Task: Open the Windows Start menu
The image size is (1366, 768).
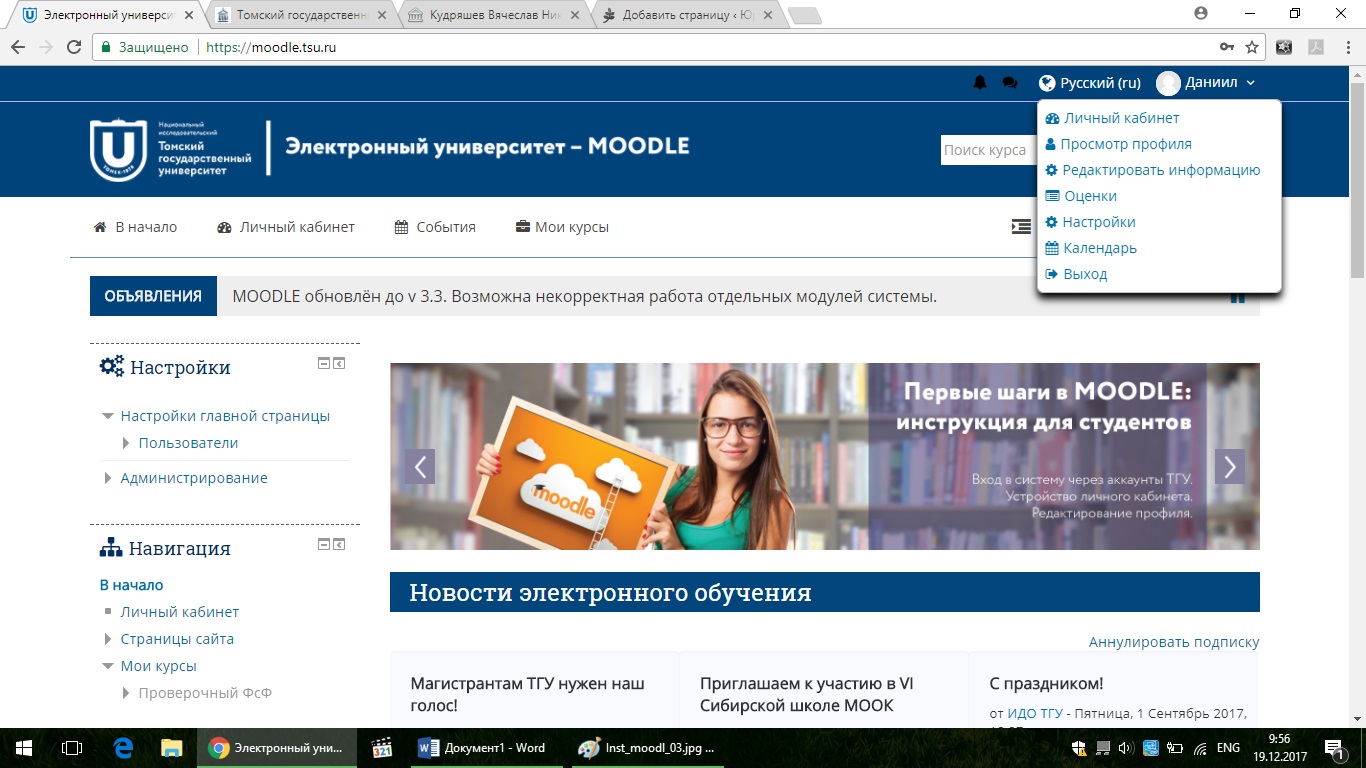Action: pyautogui.click(x=24, y=747)
